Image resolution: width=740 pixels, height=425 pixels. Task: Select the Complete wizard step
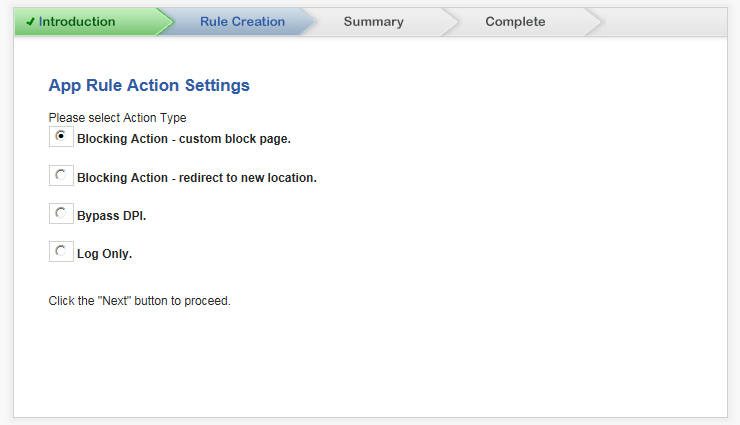coord(515,22)
